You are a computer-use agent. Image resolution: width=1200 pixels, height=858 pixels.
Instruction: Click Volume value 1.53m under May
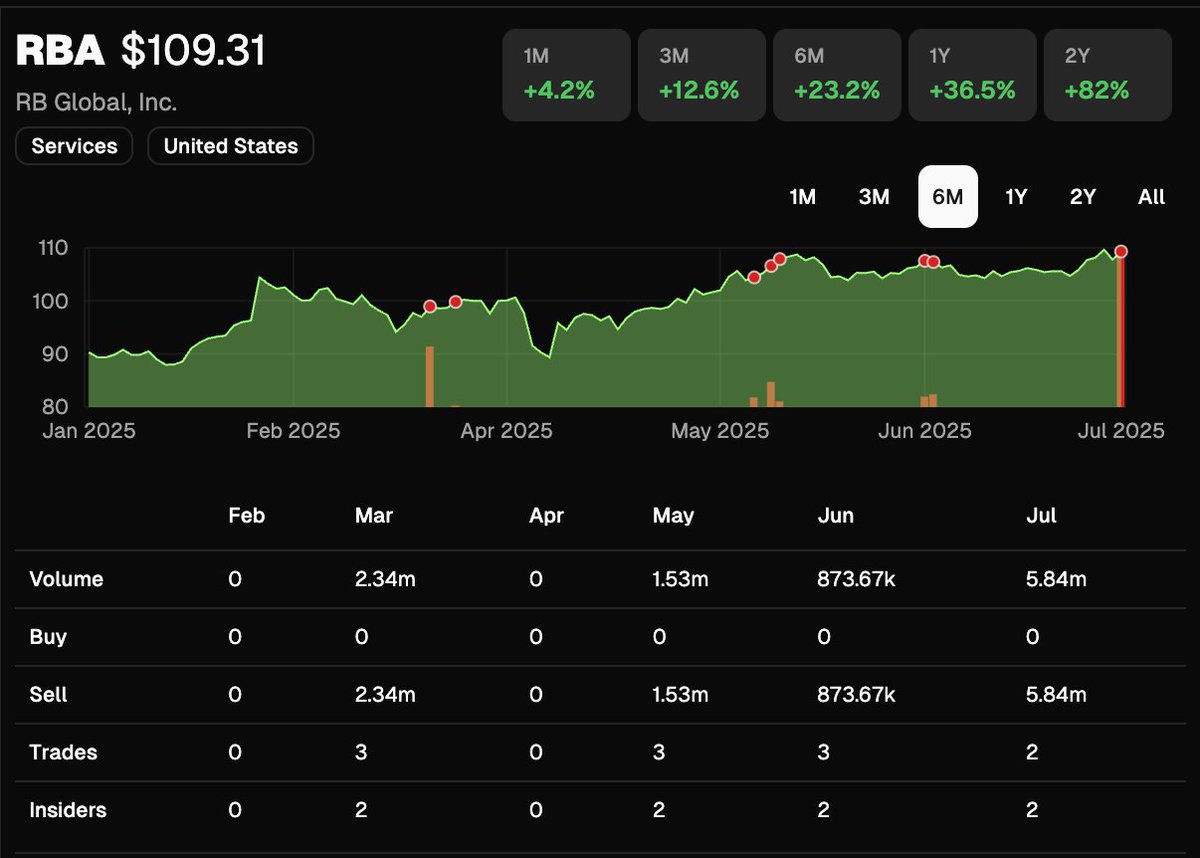click(x=680, y=579)
